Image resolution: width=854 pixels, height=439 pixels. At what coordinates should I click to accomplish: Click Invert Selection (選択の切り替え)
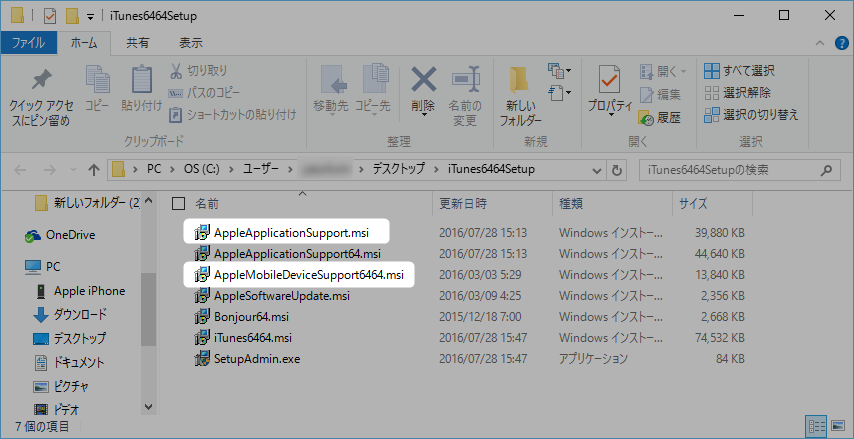(x=751, y=114)
